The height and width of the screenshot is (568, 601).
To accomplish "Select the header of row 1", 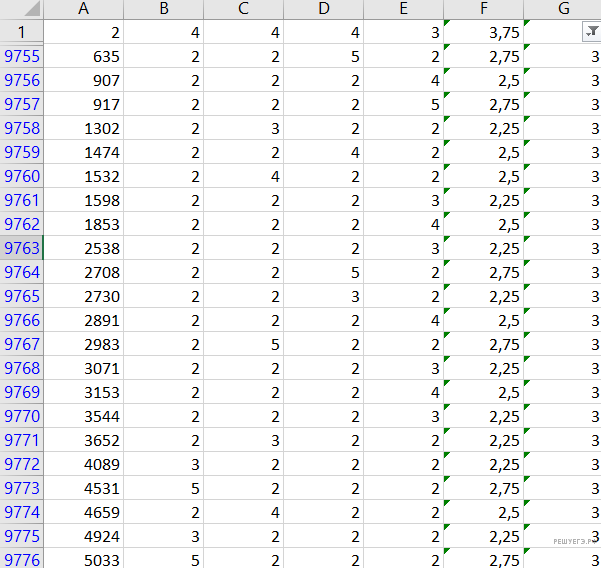I will (x=21, y=32).
